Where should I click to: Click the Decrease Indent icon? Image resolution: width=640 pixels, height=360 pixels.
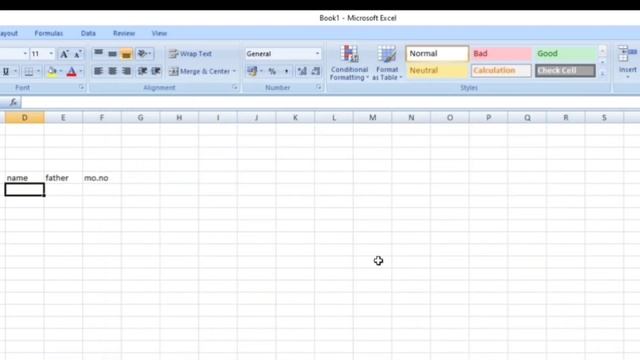[142, 71]
